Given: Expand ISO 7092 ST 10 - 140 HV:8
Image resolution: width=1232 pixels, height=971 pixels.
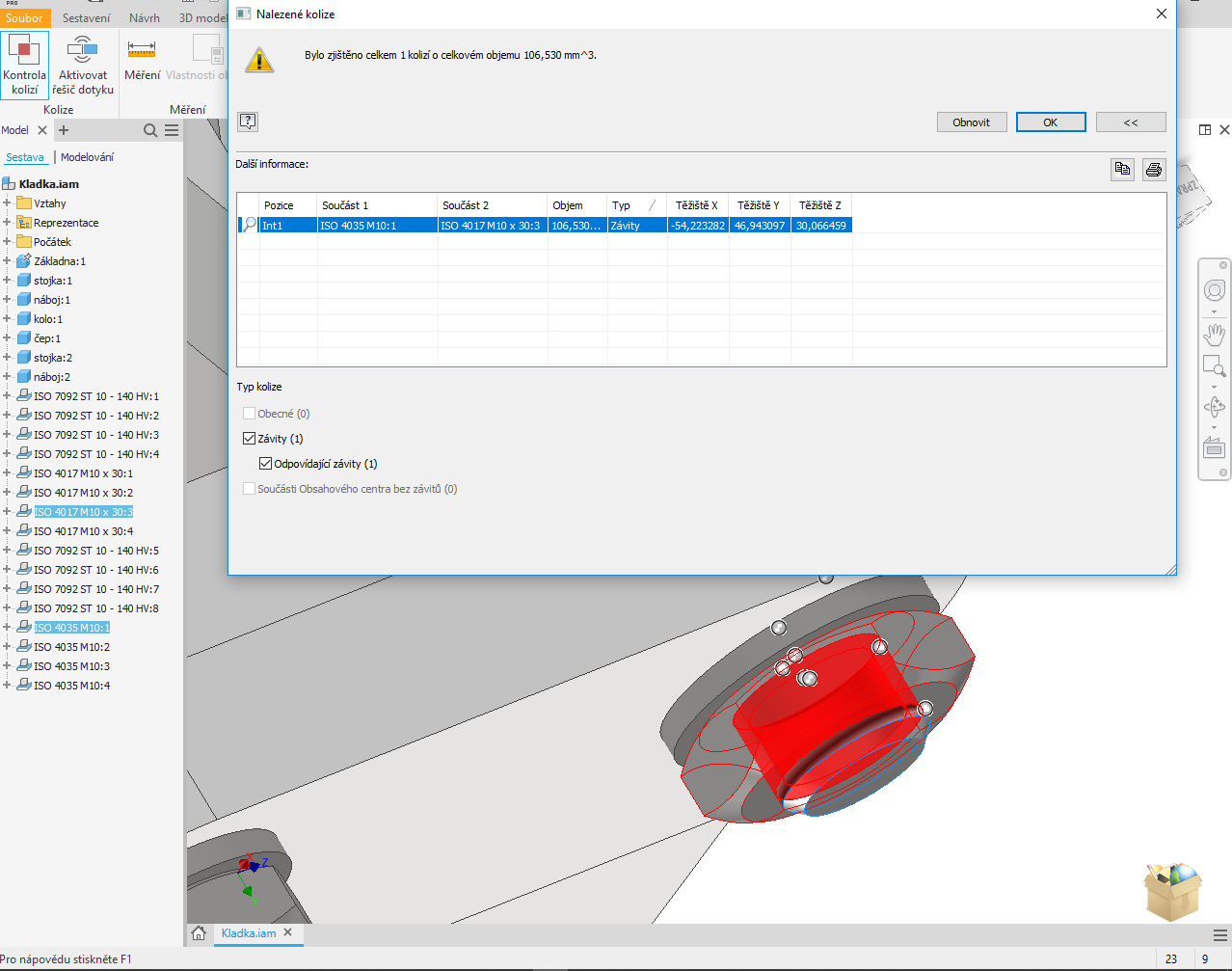Looking at the screenshot, I should (7, 607).
